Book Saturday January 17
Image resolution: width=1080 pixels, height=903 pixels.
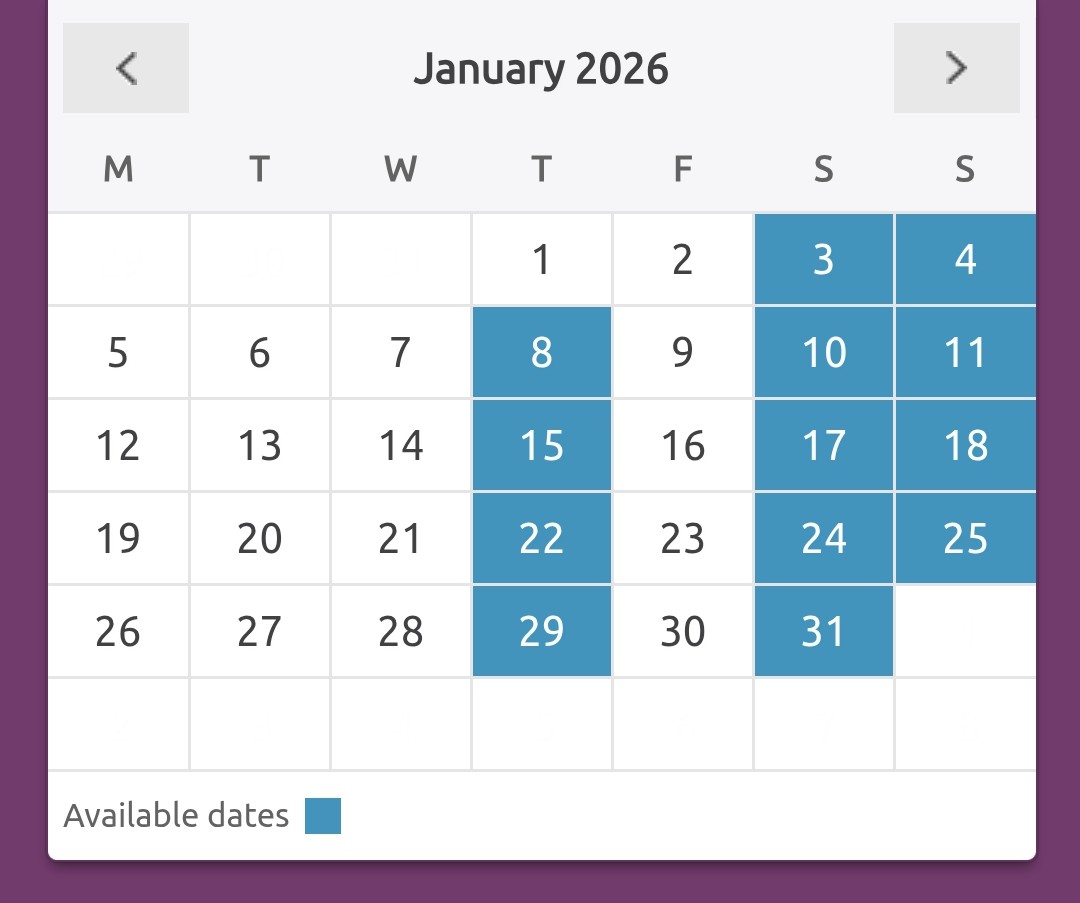tap(824, 446)
